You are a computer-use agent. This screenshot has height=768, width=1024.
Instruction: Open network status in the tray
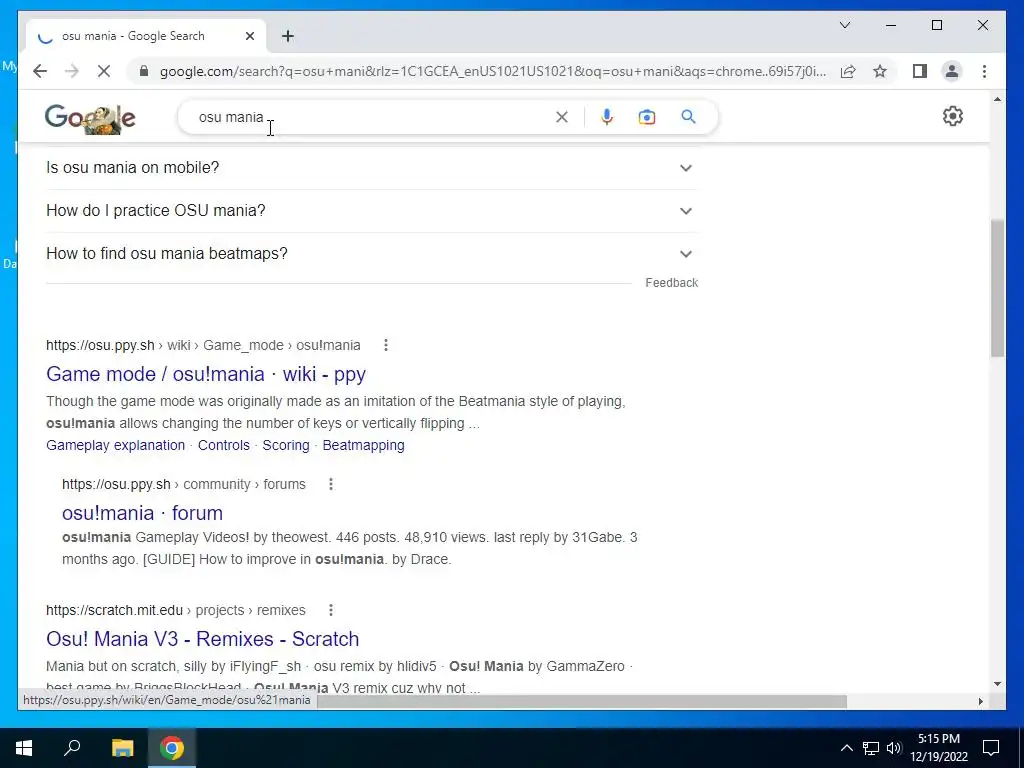871,748
